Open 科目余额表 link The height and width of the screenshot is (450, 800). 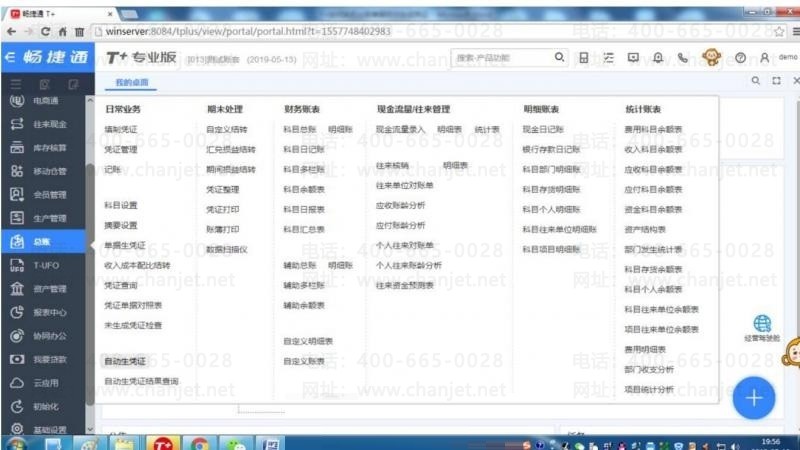[x=304, y=189]
